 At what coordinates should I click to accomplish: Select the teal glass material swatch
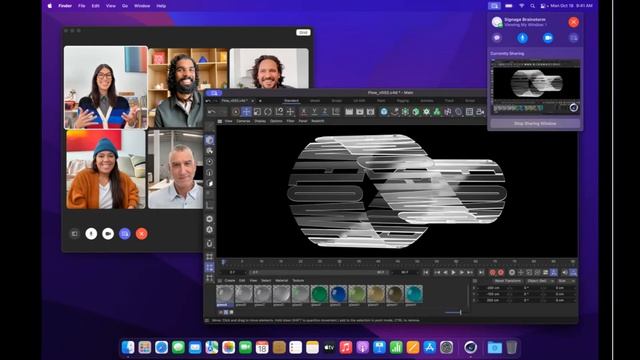413,294
